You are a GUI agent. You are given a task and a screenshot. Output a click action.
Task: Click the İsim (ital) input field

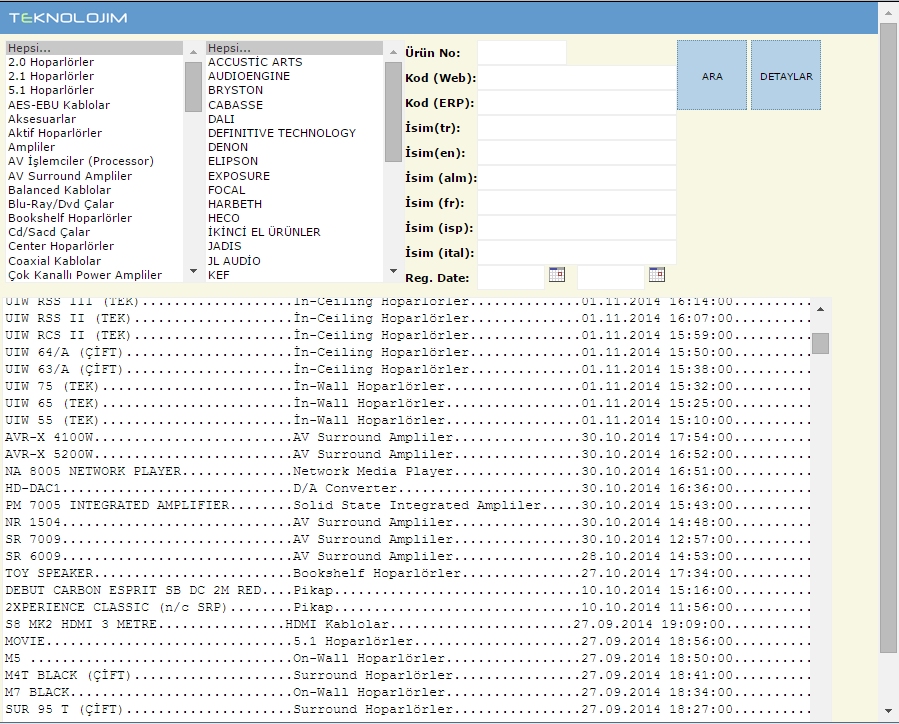[577, 253]
